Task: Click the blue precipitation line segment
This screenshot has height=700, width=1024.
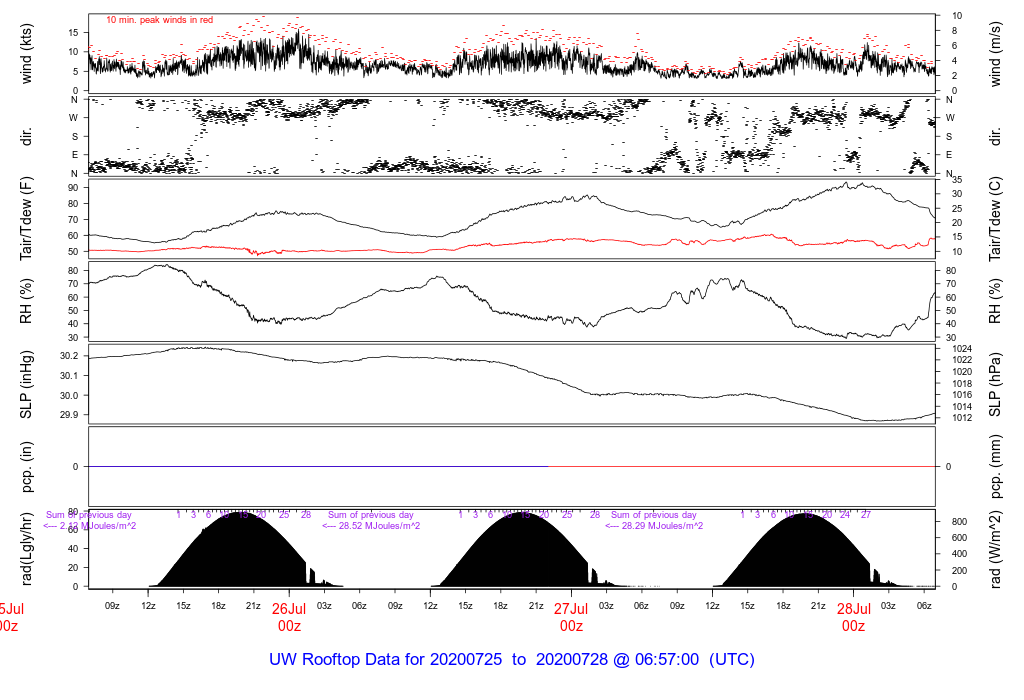Action: coord(318,466)
